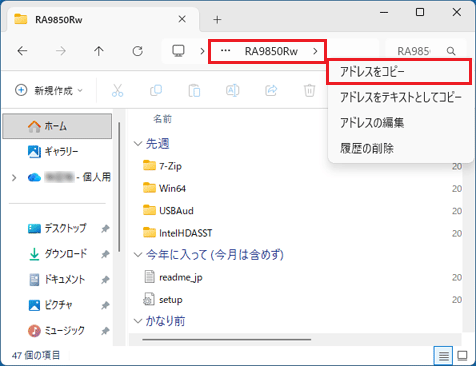Choose アドレスをコピー from context menu
Screen dimensions: 476x366
pyautogui.click(x=399, y=72)
